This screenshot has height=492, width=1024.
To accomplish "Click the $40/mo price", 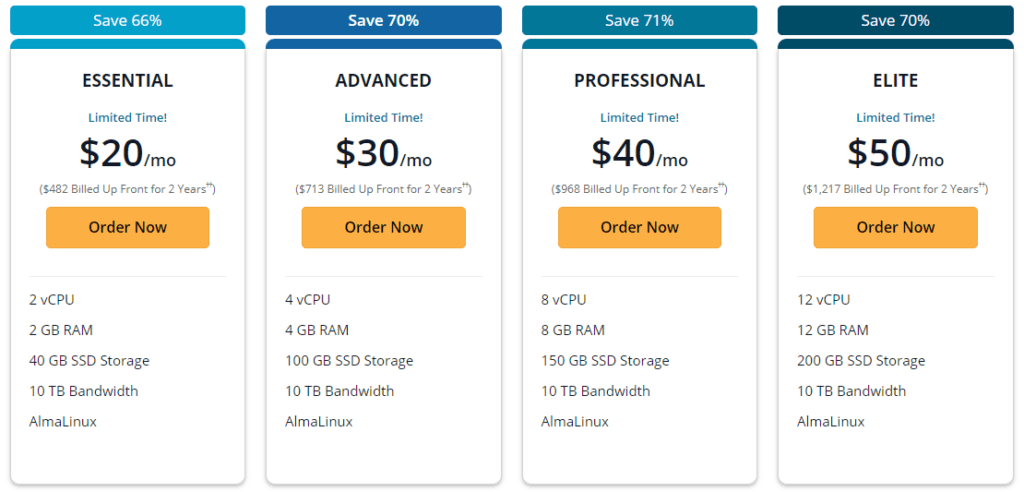I will tap(639, 153).
